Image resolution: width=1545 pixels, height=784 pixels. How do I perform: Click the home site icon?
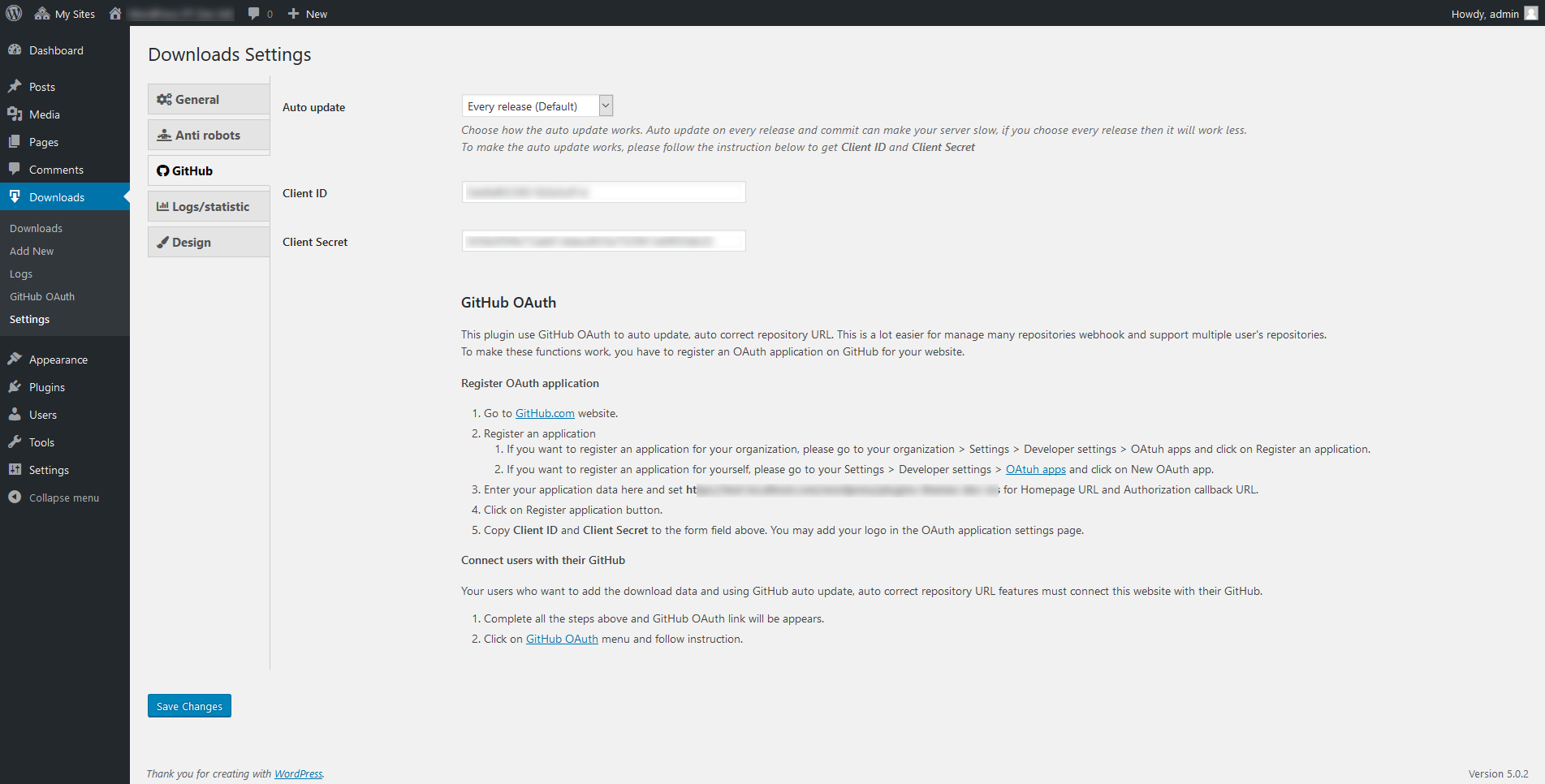(x=115, y=13)
